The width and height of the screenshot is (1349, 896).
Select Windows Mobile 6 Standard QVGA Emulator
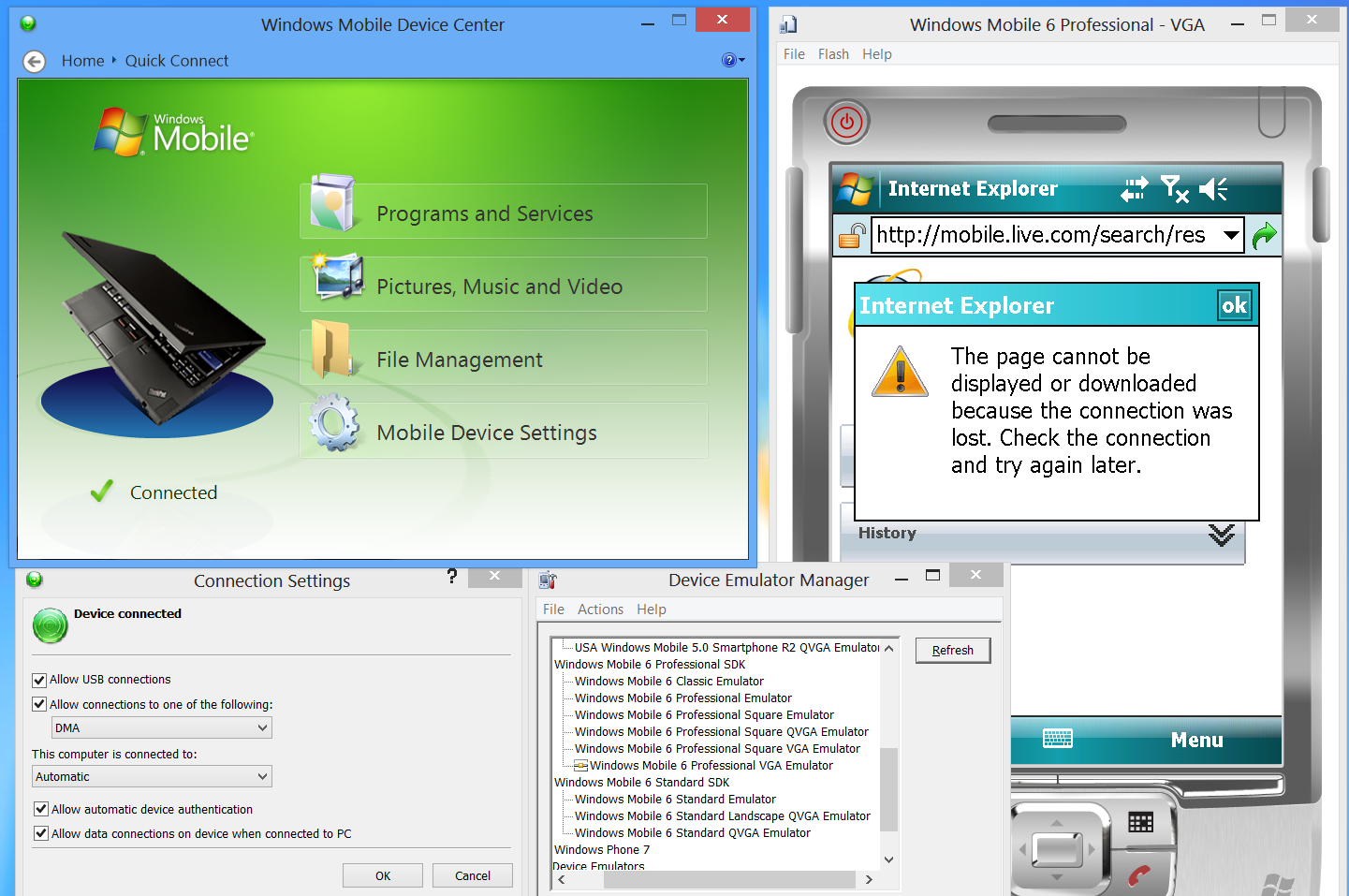tap(693, 832)
